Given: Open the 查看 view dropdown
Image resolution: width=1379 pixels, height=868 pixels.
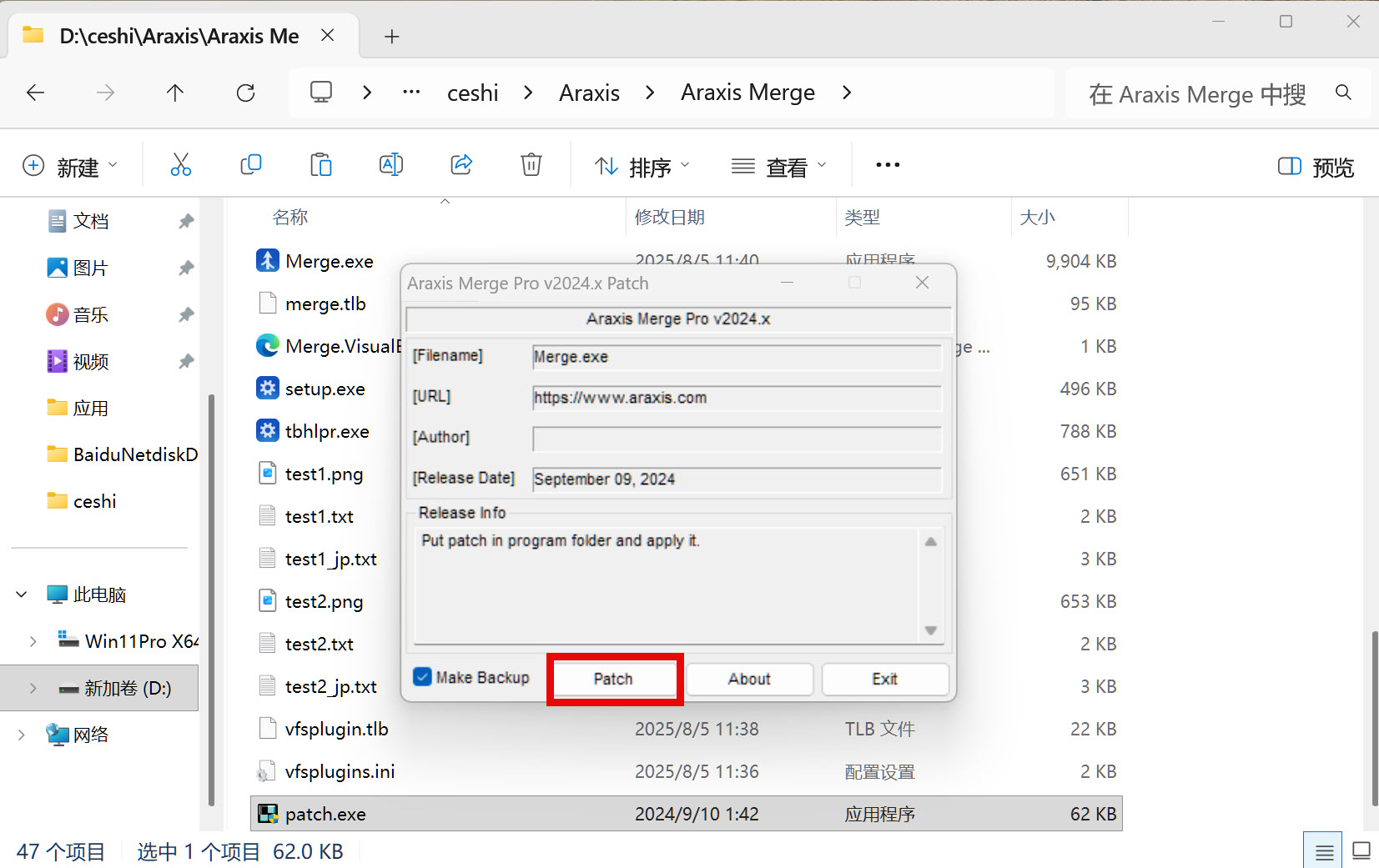Looking at the screenshot, I should click(778, 167).
